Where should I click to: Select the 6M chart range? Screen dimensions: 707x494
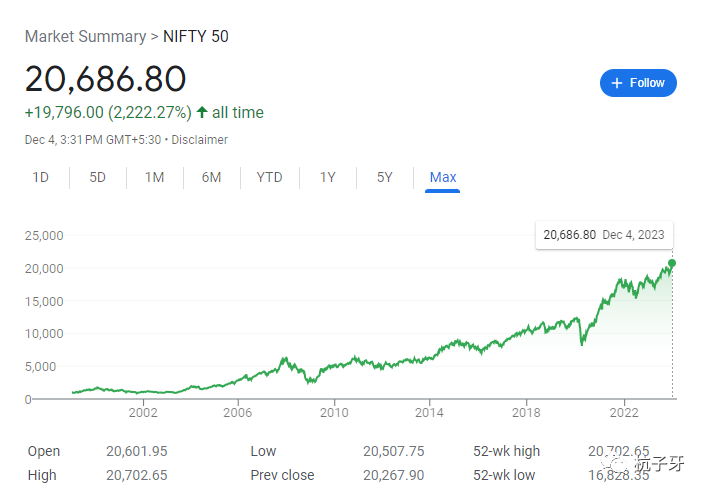point(211,177)
